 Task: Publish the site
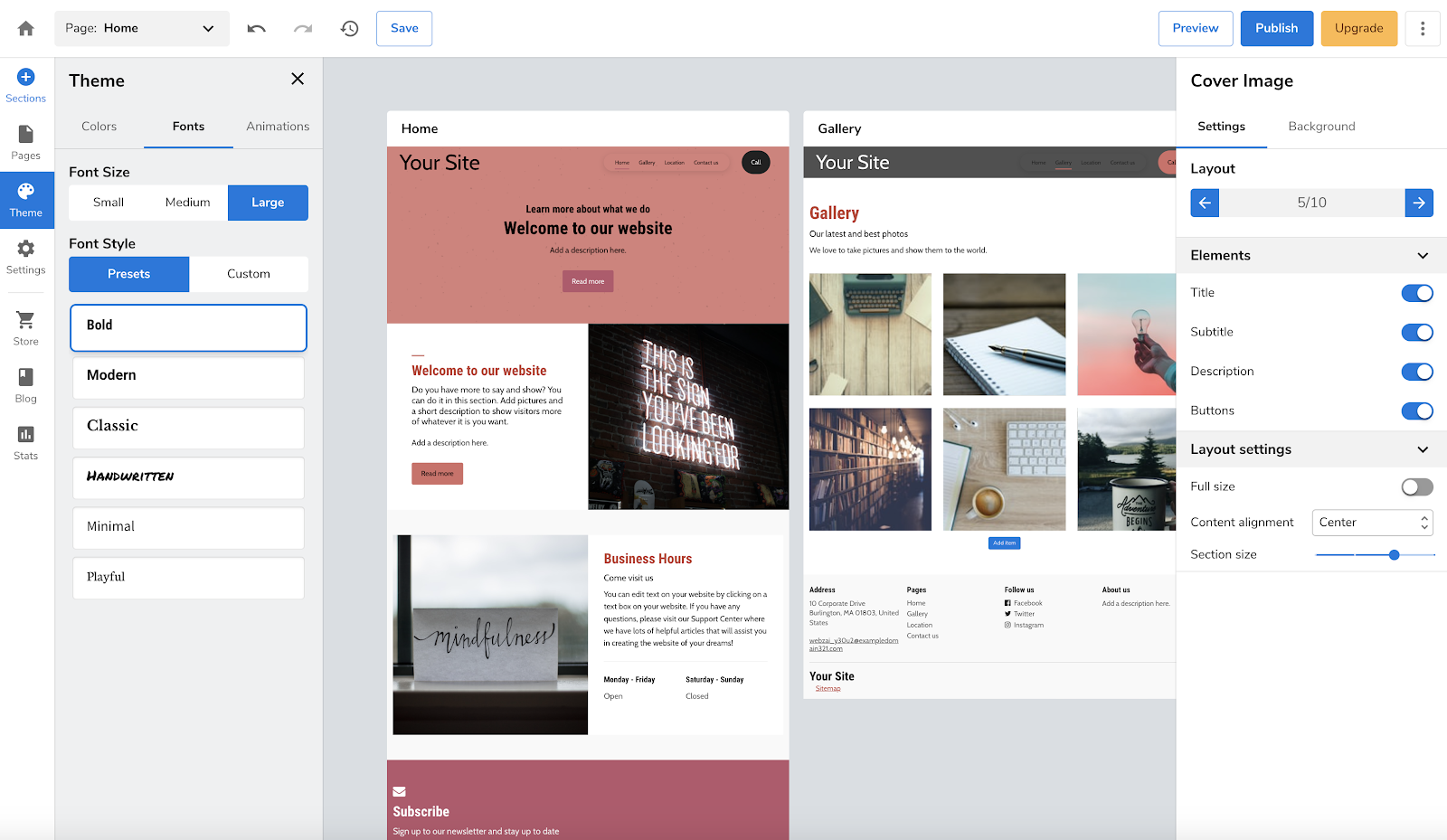pyautogui.click(x=1277, y=28)
